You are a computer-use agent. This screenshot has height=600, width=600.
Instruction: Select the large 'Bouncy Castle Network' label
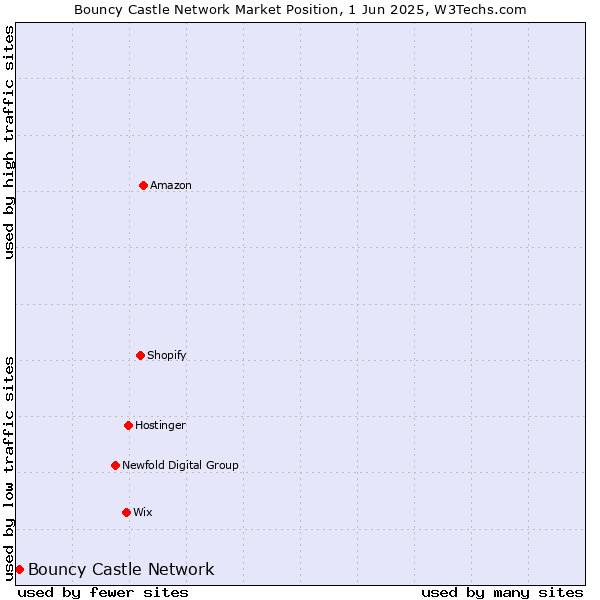pyautogui.click(x=121, y=569)
